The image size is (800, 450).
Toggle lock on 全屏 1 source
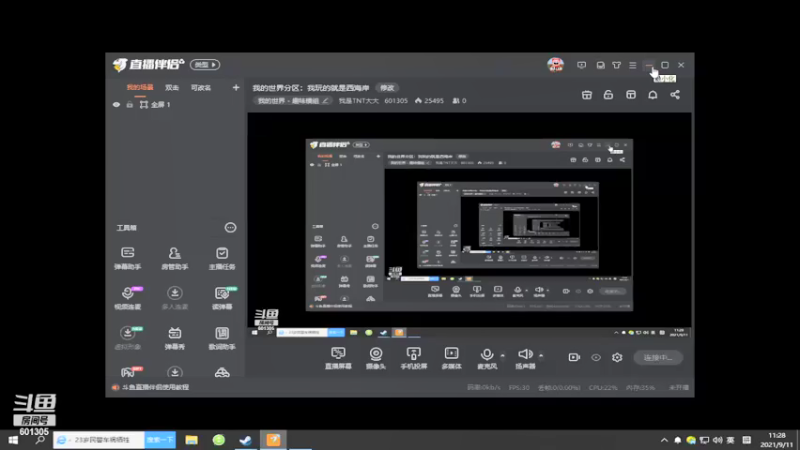(x=130, y=105)
